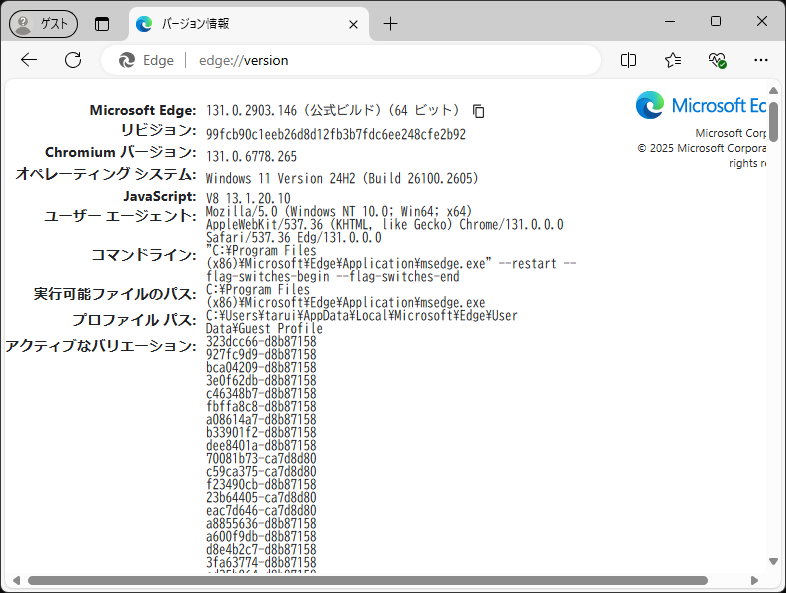Viewport: 786px width, 593px height.
Task: Click horizontal scrollbar right arrow
Action: point(754,580)
